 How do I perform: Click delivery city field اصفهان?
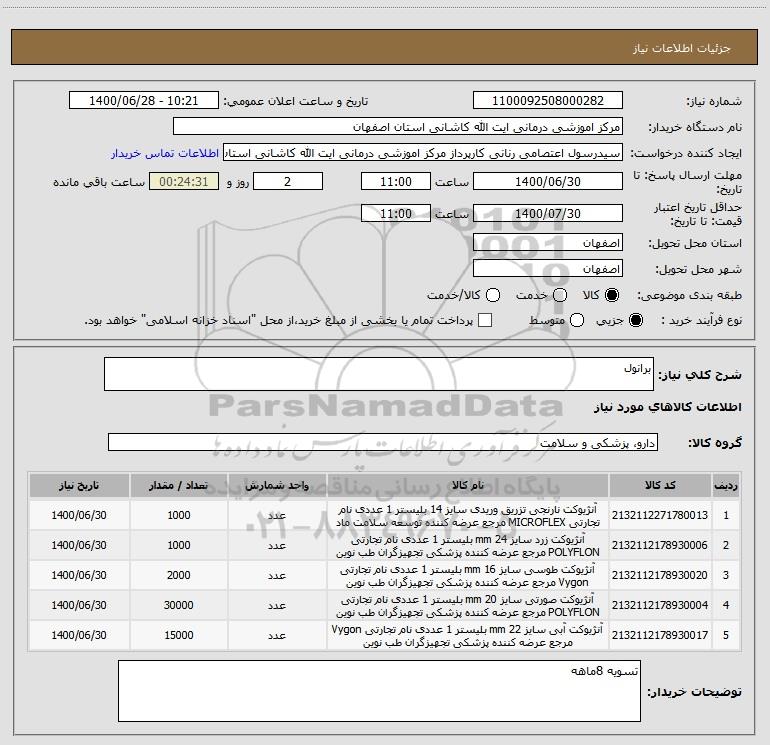coord(548,269)
